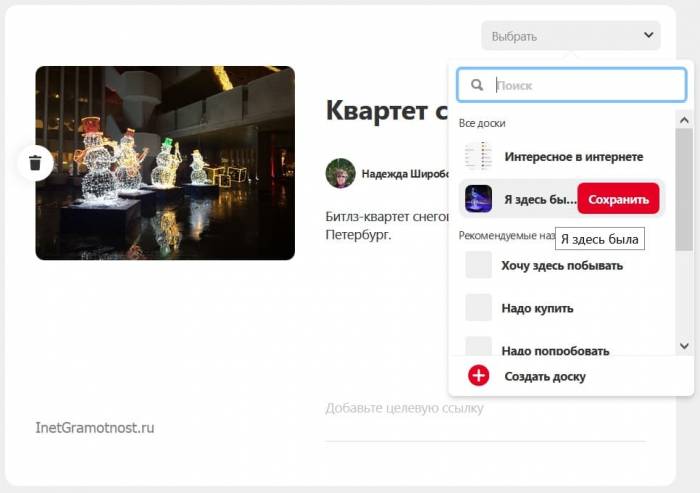The height and width of the screenshot is (493, 700).
Task: Click the red plus icon for creating a board
Action: coord(479,376)
